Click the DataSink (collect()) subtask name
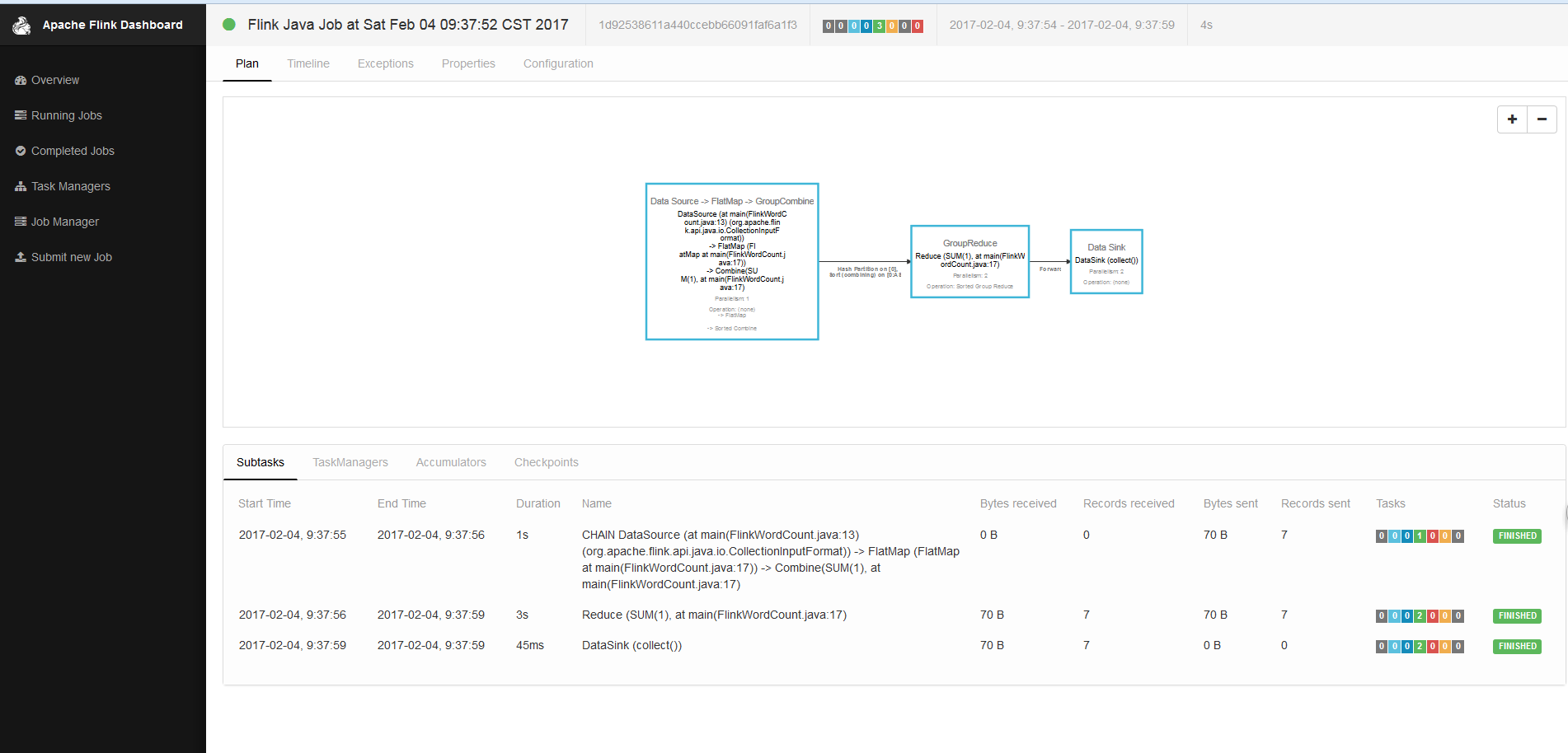This screenshot has height=753, width=1568. [x=631, y=645]
